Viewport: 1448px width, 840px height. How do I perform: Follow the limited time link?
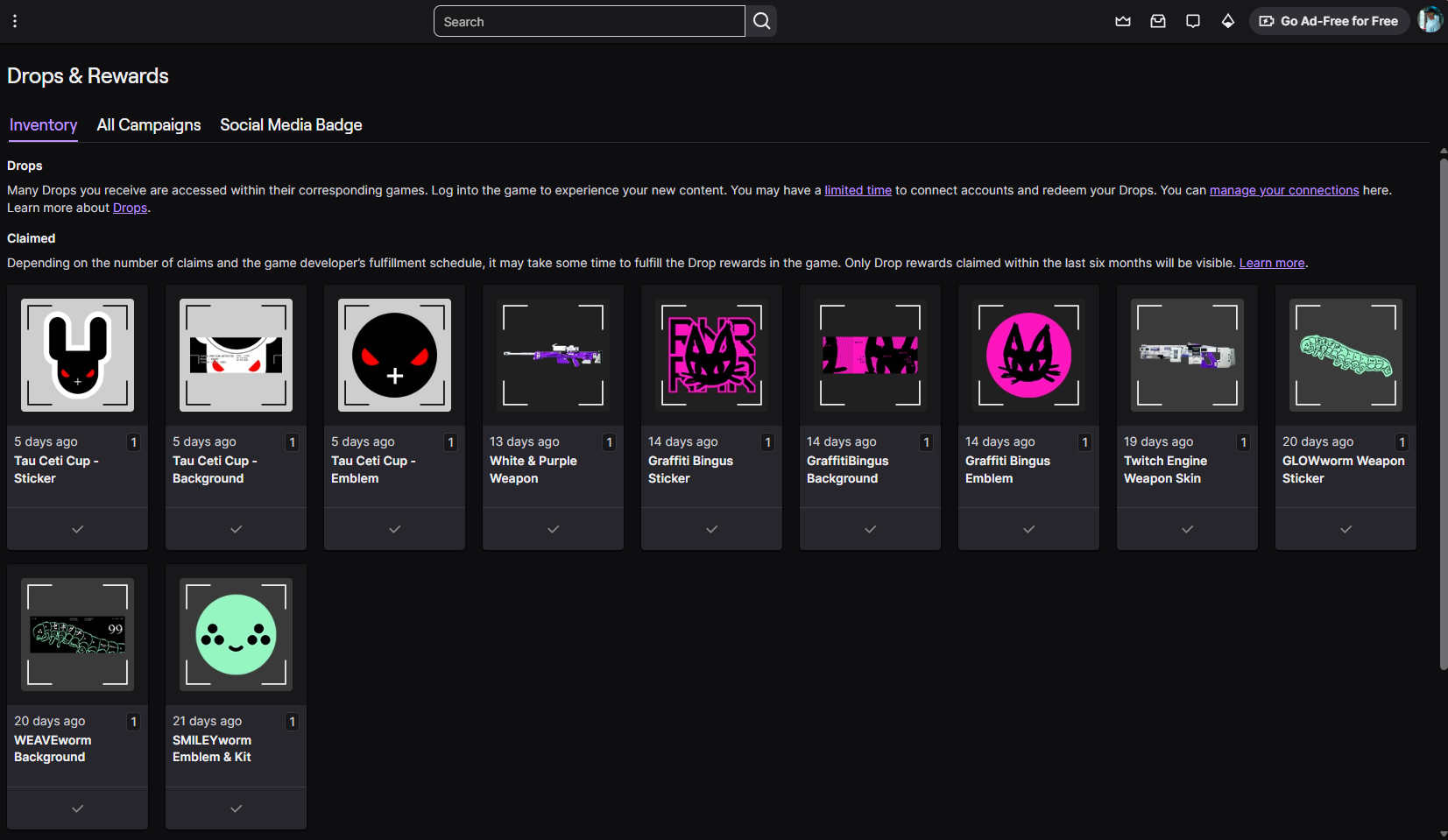(858, 190)
